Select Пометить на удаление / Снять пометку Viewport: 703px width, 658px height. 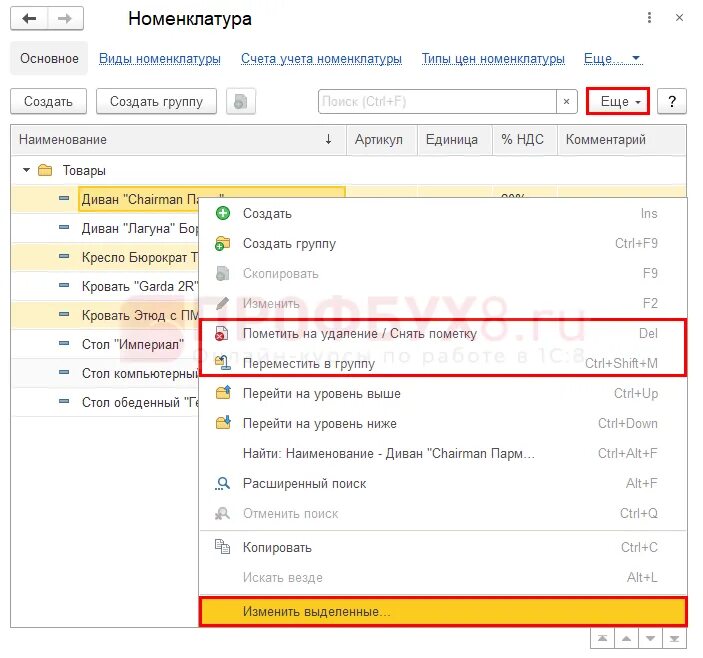point(443,334)
